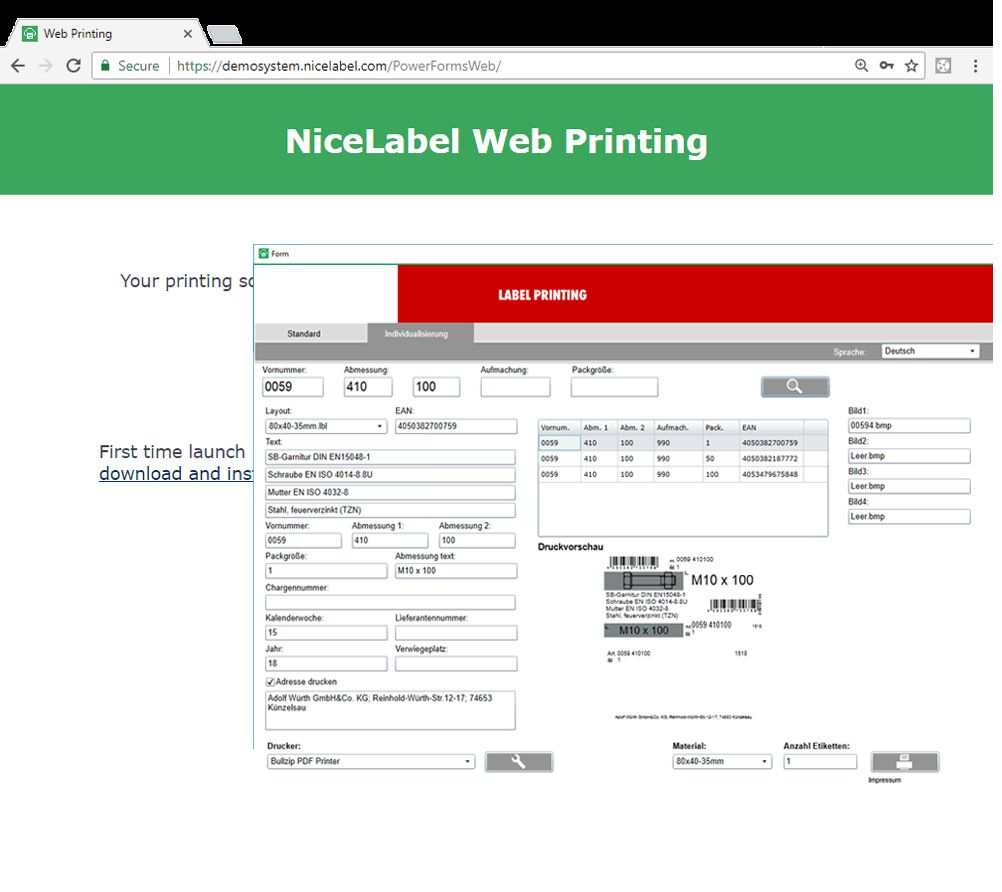Click the Form window icon

(x=263, y=254)
